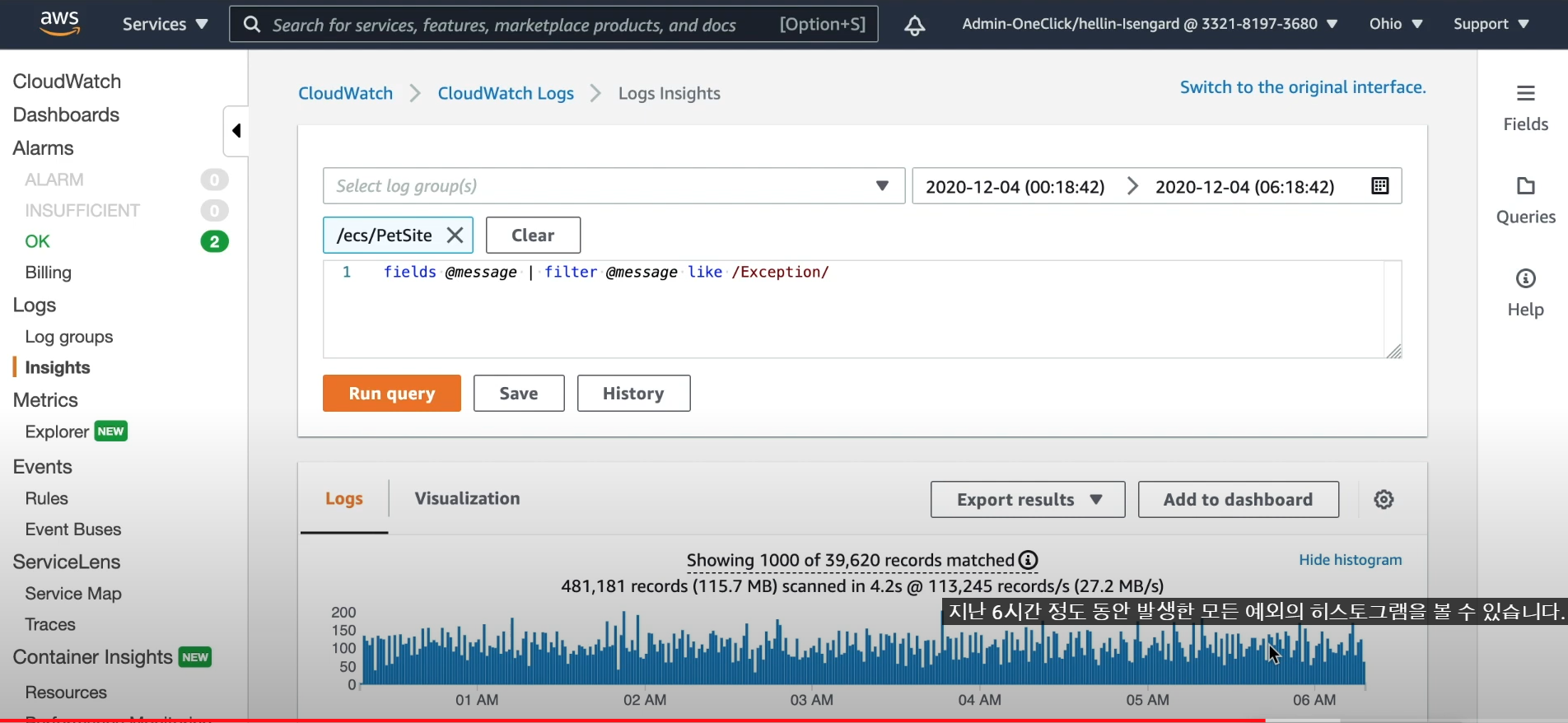Image resolution: width=1568 pixels, height=723 pixels.
Task: Open Events Rules
Action: 46,498
